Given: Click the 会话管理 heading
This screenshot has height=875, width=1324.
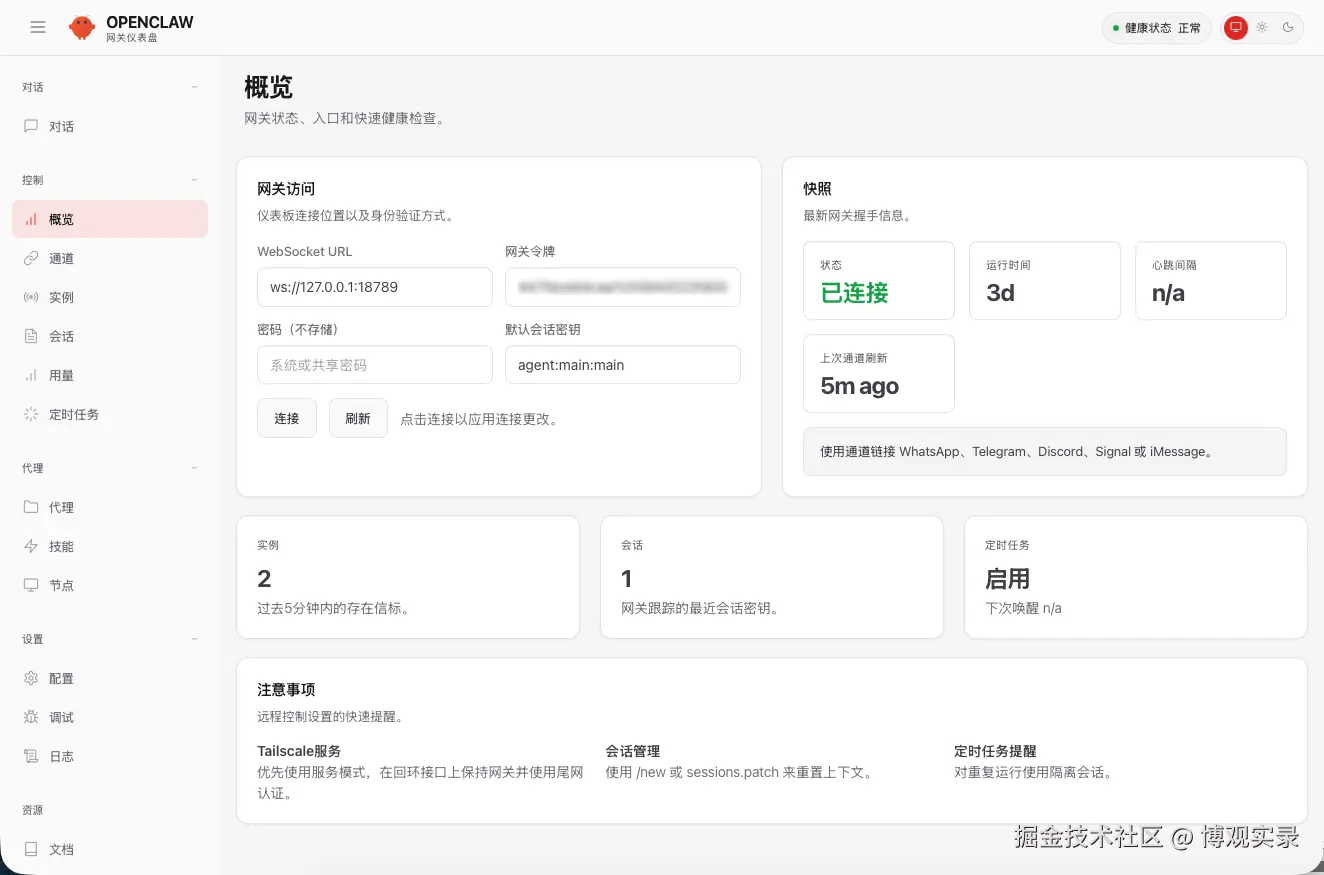Looking at the screenshot, I should [633, 751].
